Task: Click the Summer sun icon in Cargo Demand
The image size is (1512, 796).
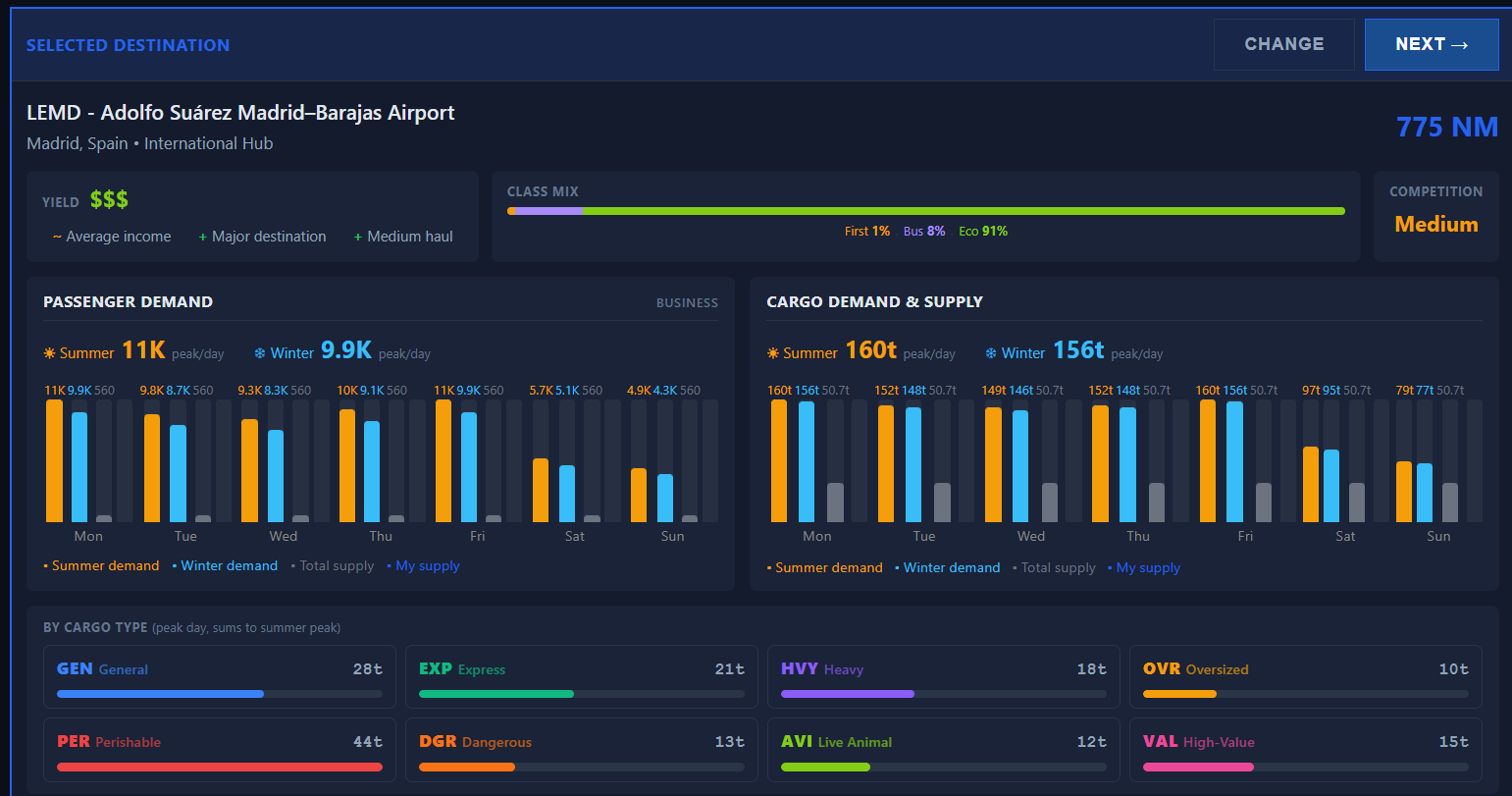Action: 773,353
